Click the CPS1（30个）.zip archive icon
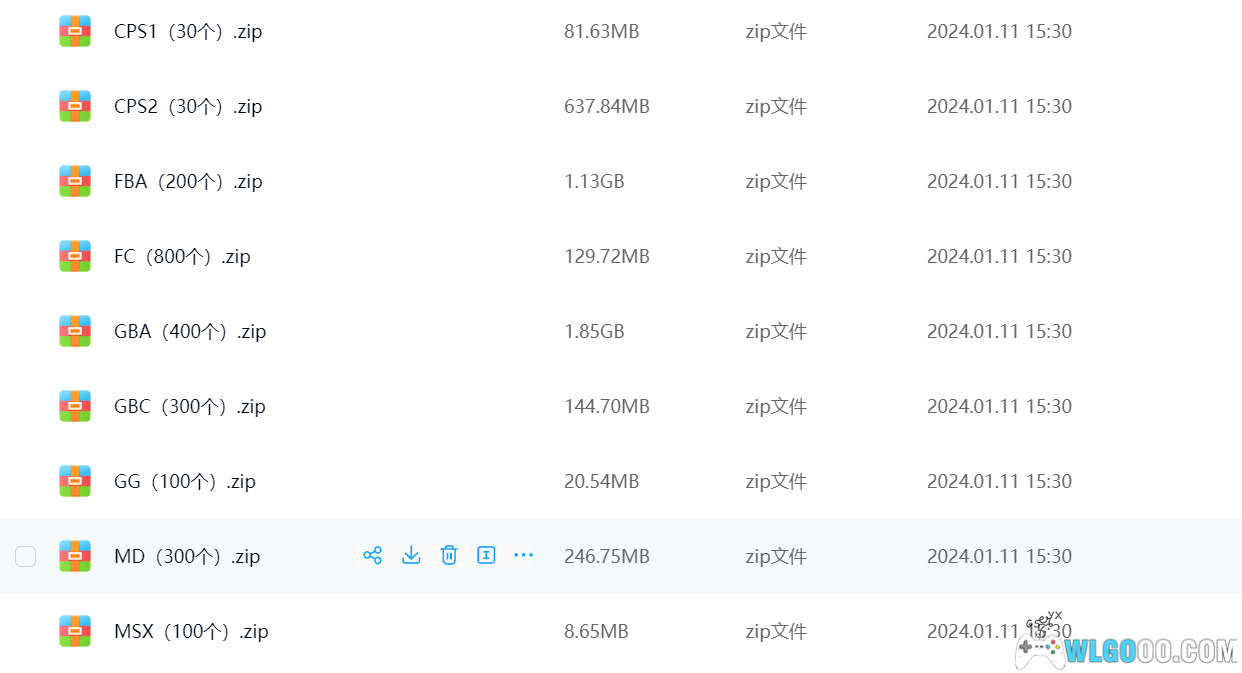The width and height of the screenshot is (1242, 673). tap(75, 31)
